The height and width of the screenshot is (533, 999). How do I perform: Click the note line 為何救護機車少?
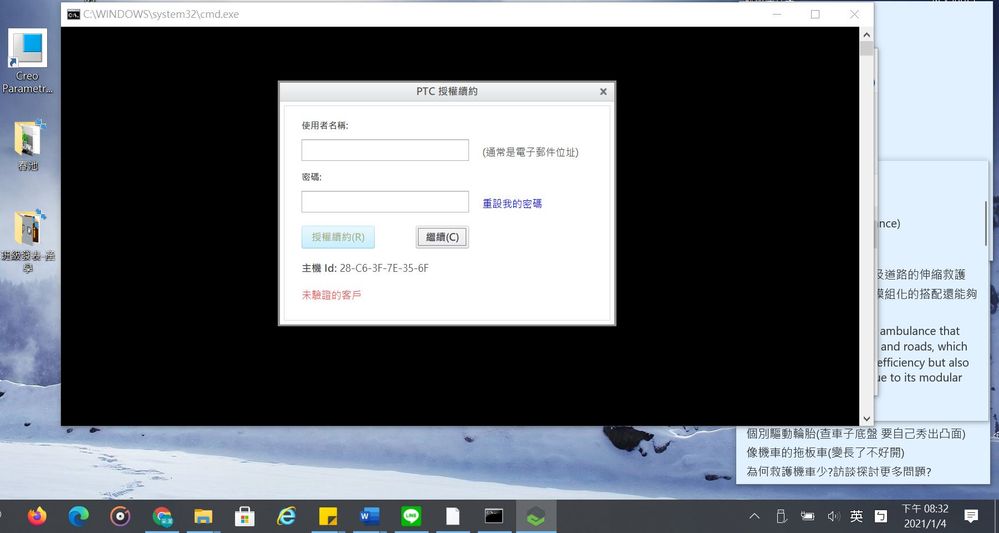pyautogui.click(x=839, y=472)
